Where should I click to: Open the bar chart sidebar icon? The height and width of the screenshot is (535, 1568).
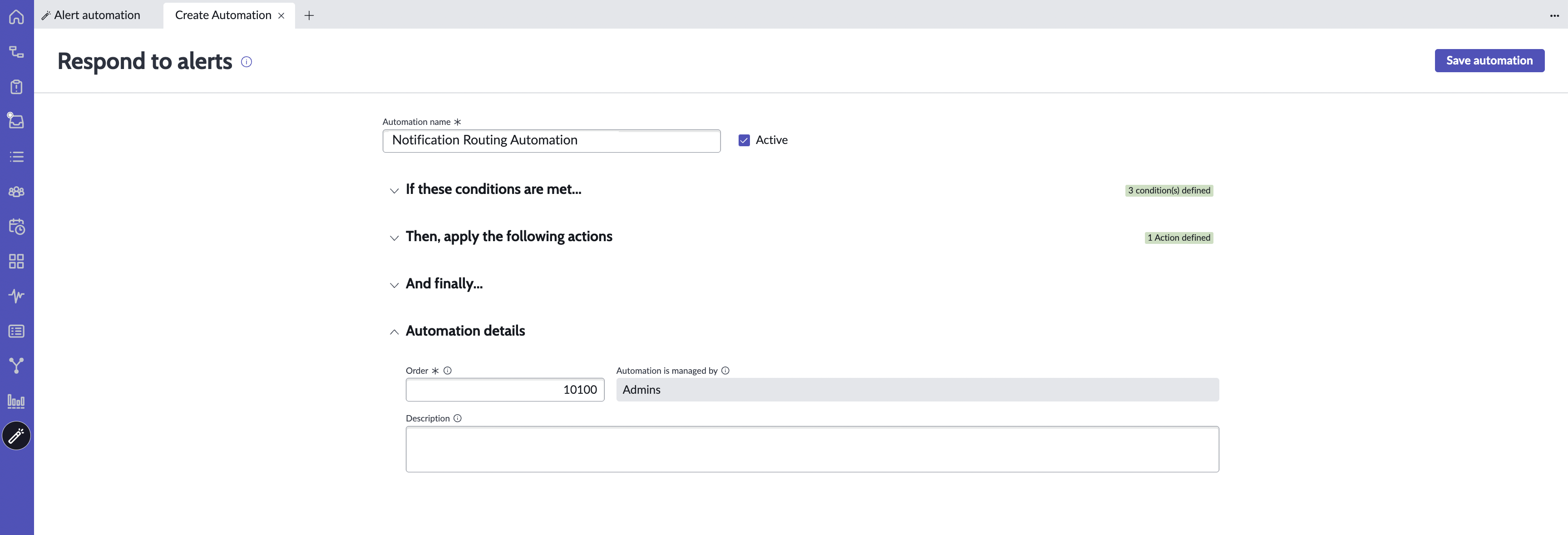[16, 401]
